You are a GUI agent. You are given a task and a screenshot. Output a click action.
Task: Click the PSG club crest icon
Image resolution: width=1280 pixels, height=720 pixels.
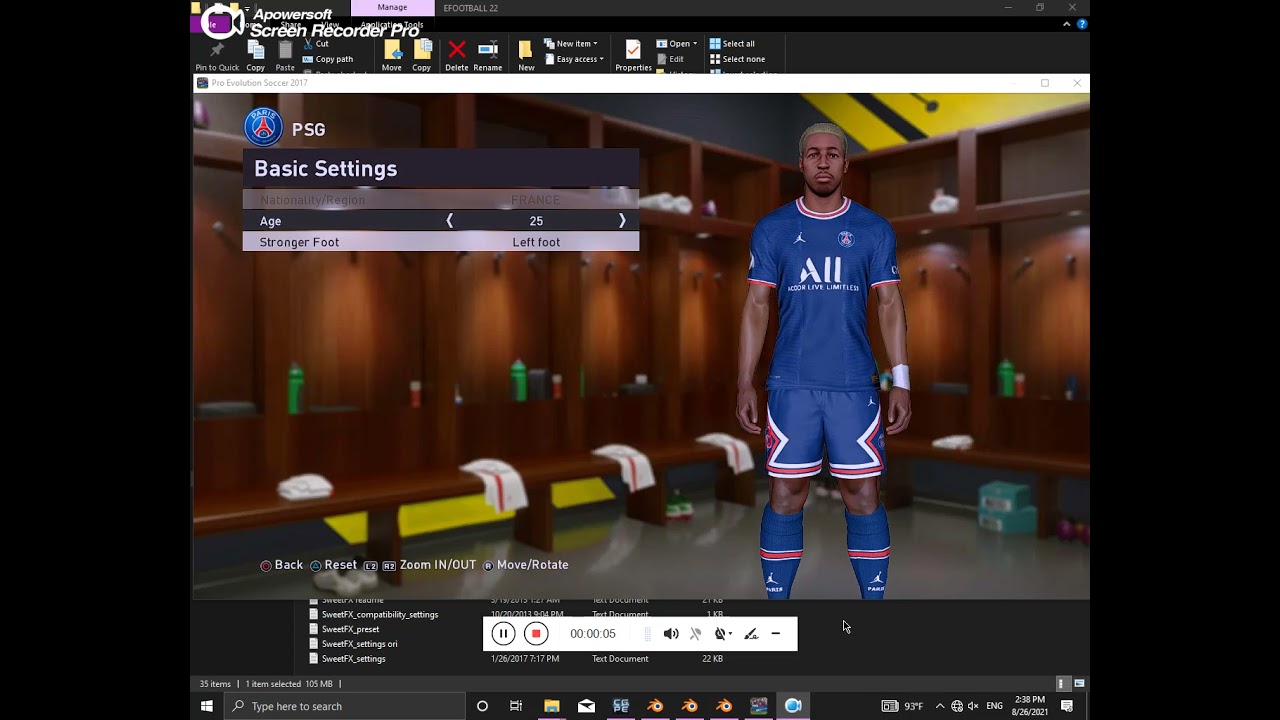click(x=264, y=128)
